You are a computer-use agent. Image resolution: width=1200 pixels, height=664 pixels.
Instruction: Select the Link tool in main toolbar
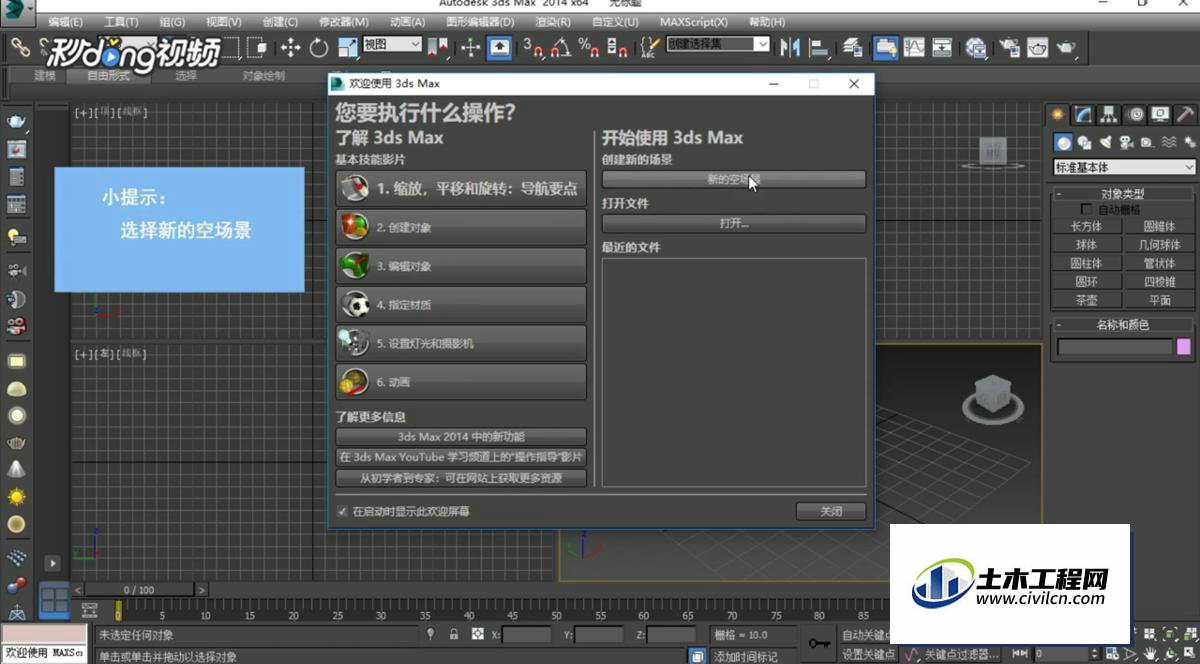[20, 46]
